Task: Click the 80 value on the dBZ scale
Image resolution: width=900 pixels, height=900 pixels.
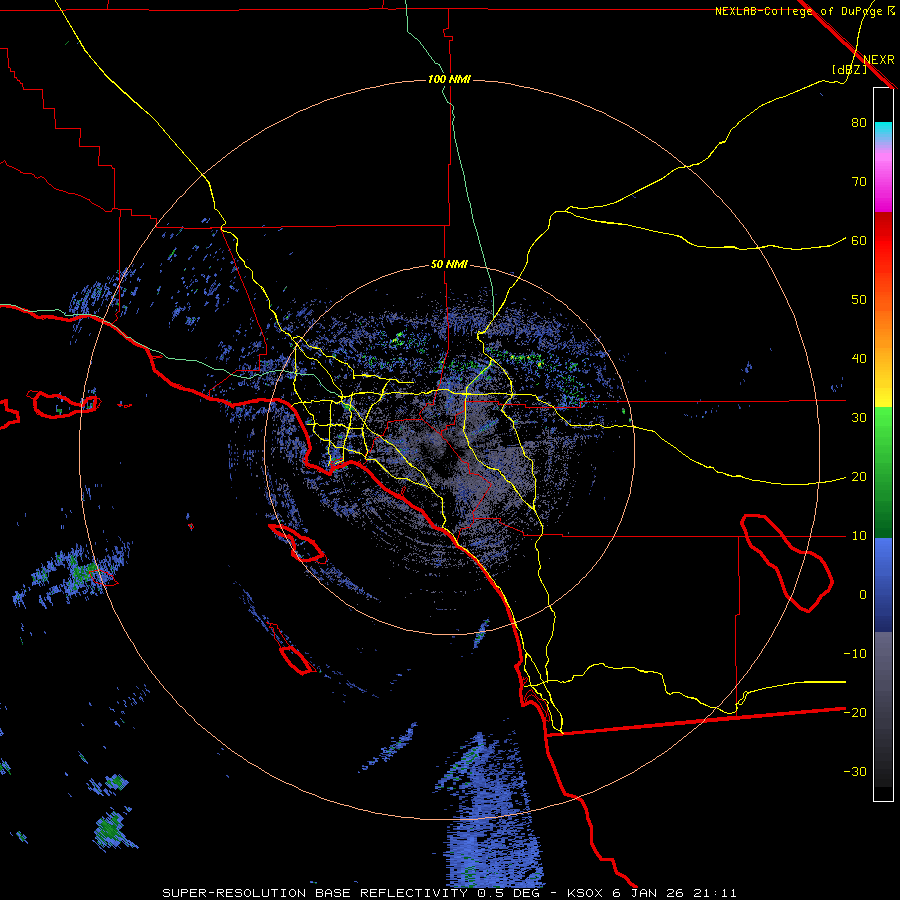Action: point(859,123)
